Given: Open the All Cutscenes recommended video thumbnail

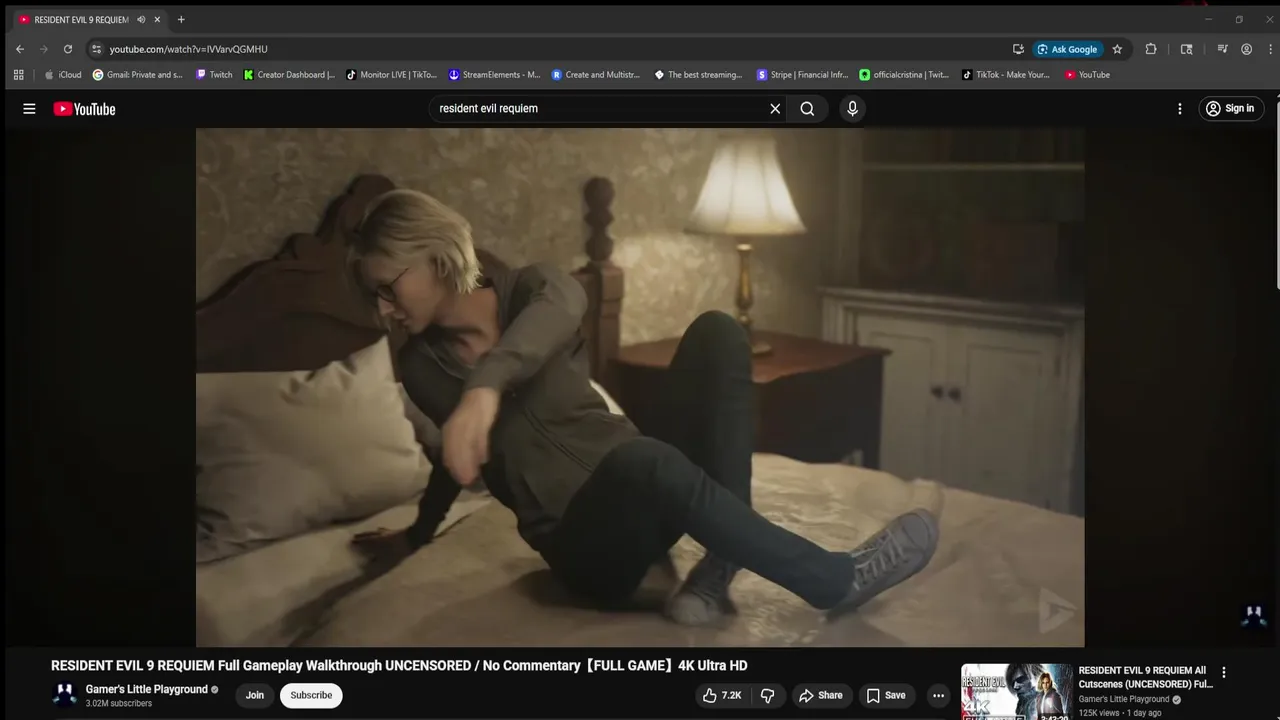Looking at the screenshot, I should pyautogui.click(x=1016, y=692).
